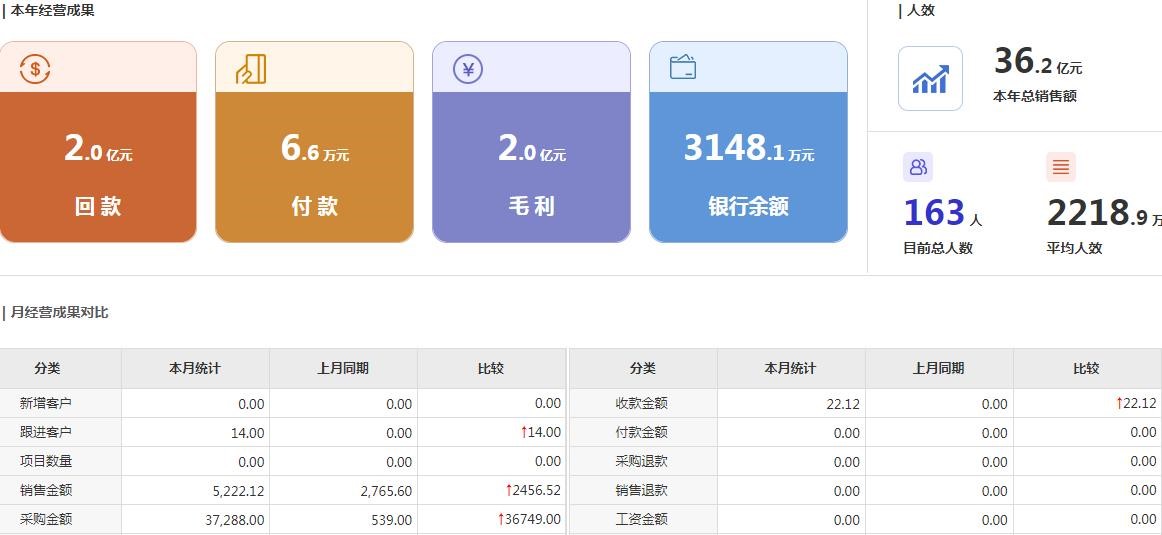Click right table 比较 column header
Image resolution: width=1162 pixels, height=535 pixels.
1086,368
